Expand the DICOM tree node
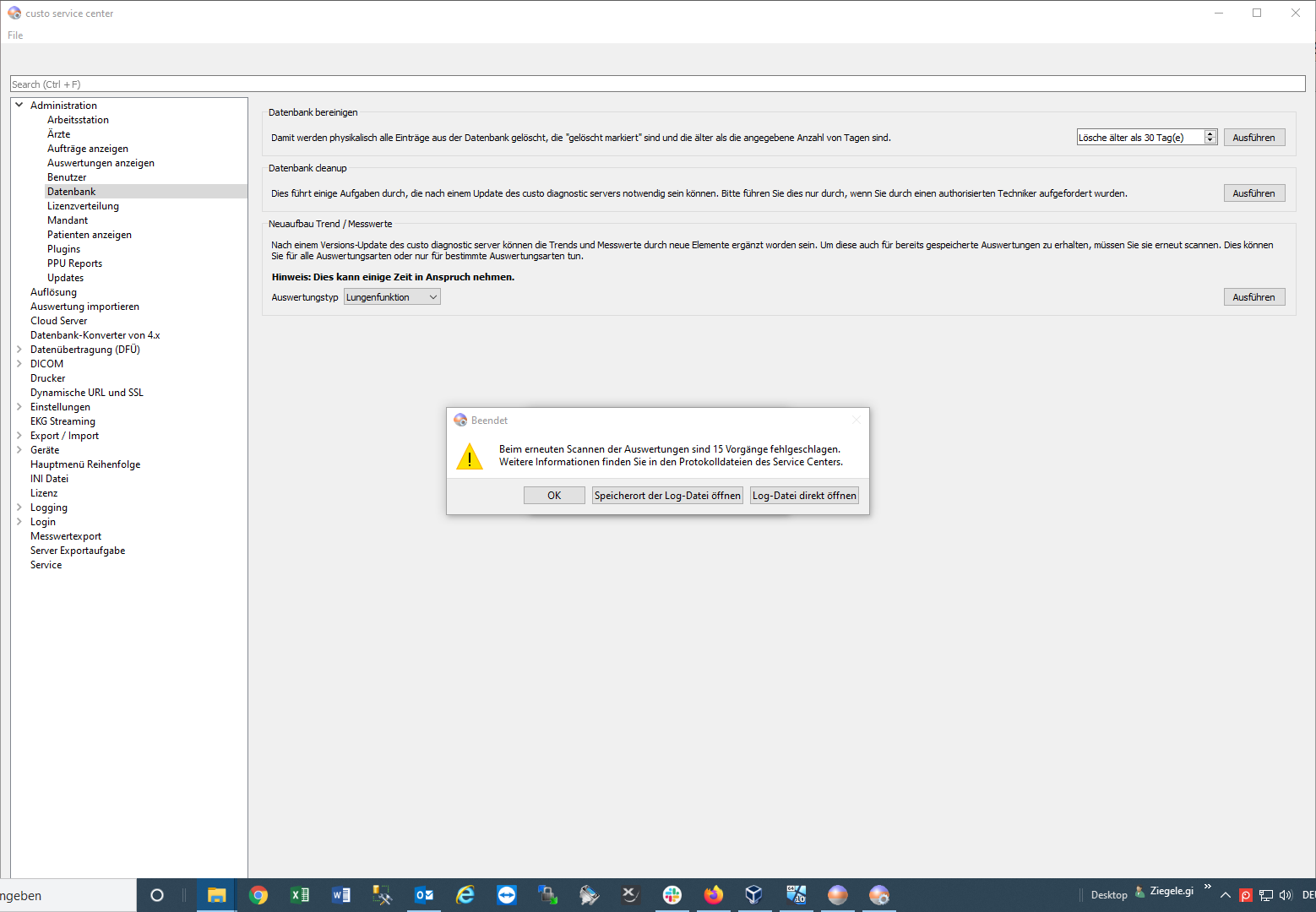1316x912 pixels. (19, 364)
